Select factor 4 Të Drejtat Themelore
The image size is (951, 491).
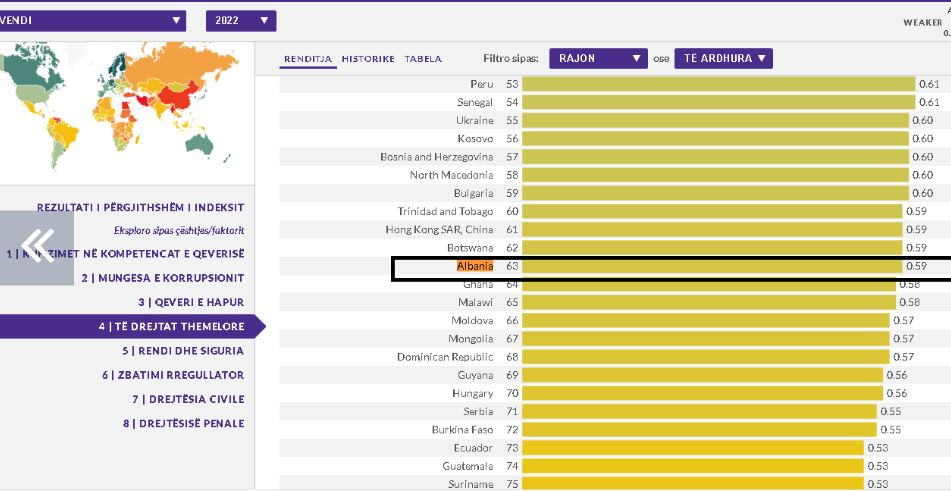(x=170, y=327)
